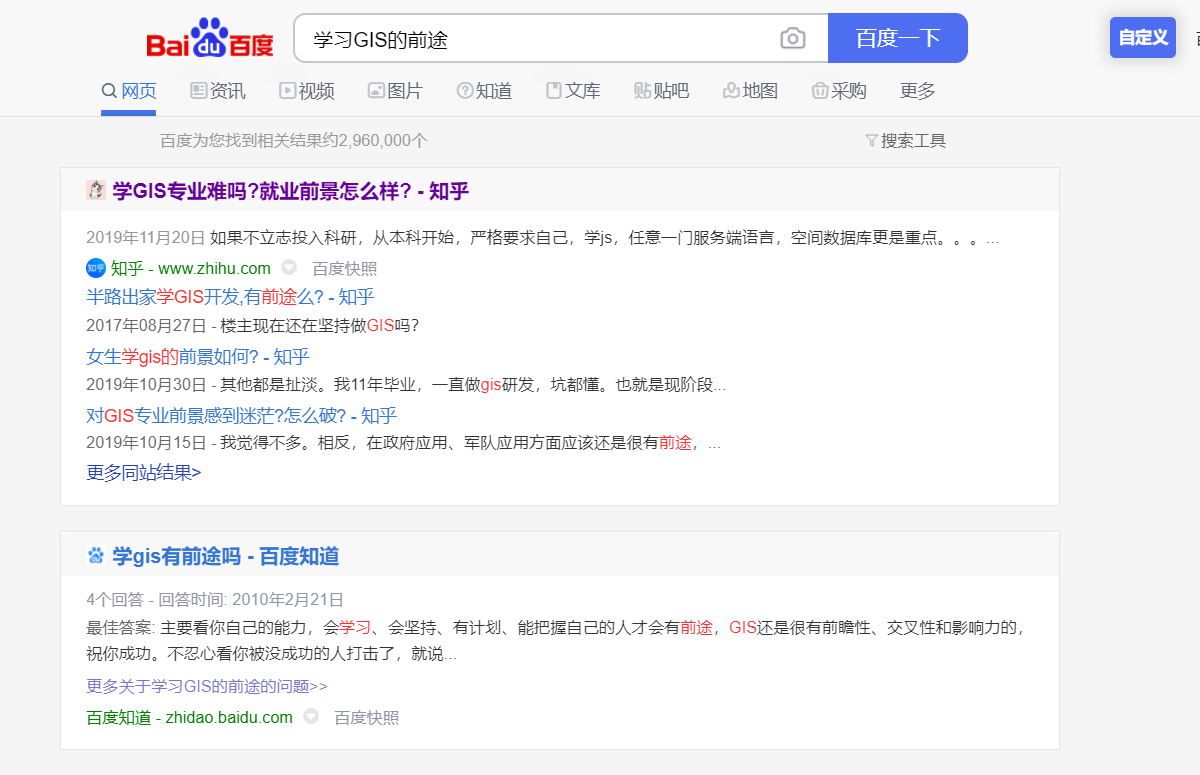1200x775 pixels.
Task: Switch to the 文库 tab
Action: pos(573,91)
